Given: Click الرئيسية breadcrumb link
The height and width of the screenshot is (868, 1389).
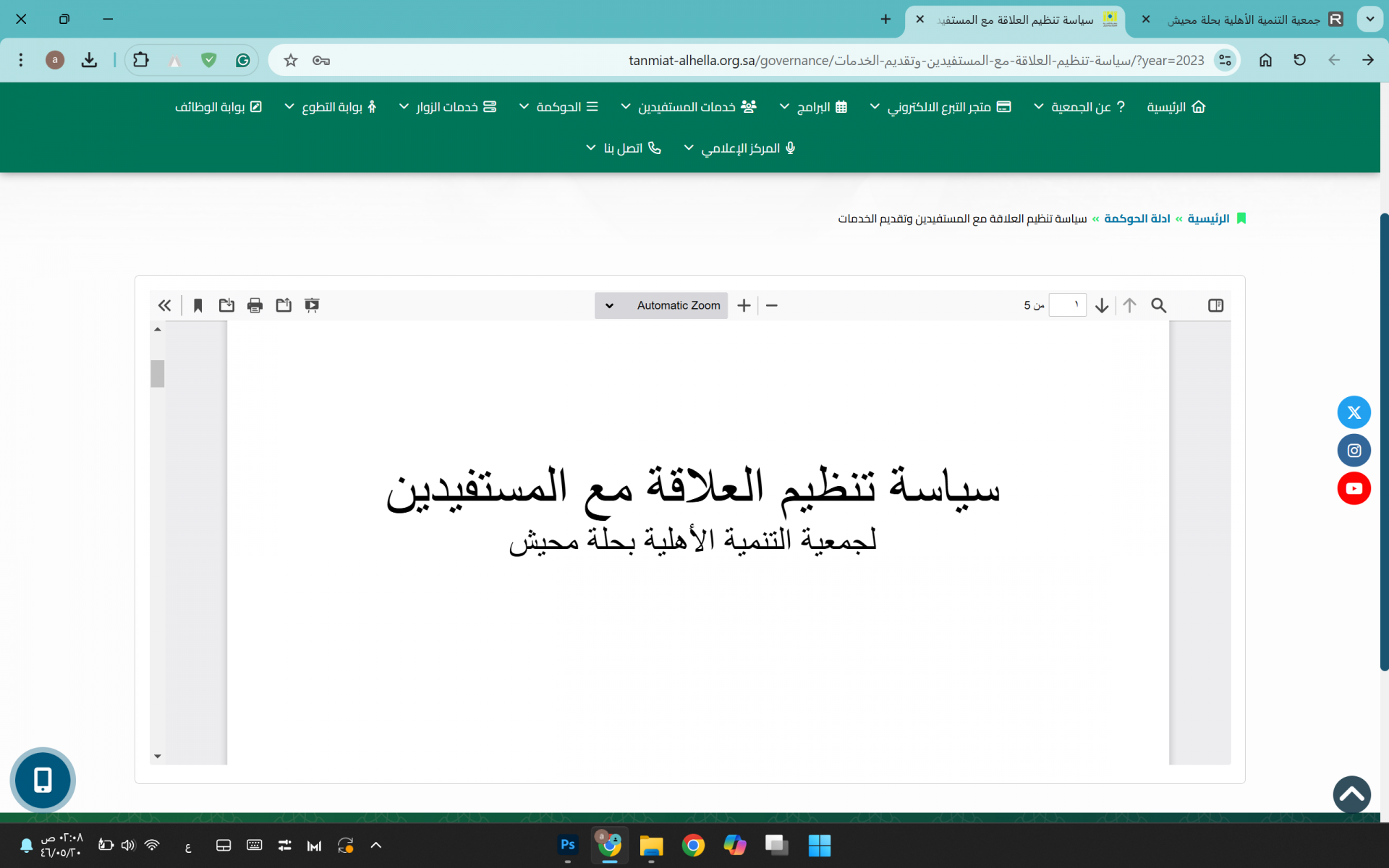Looking at the screenshot, I should [1208, 218].
